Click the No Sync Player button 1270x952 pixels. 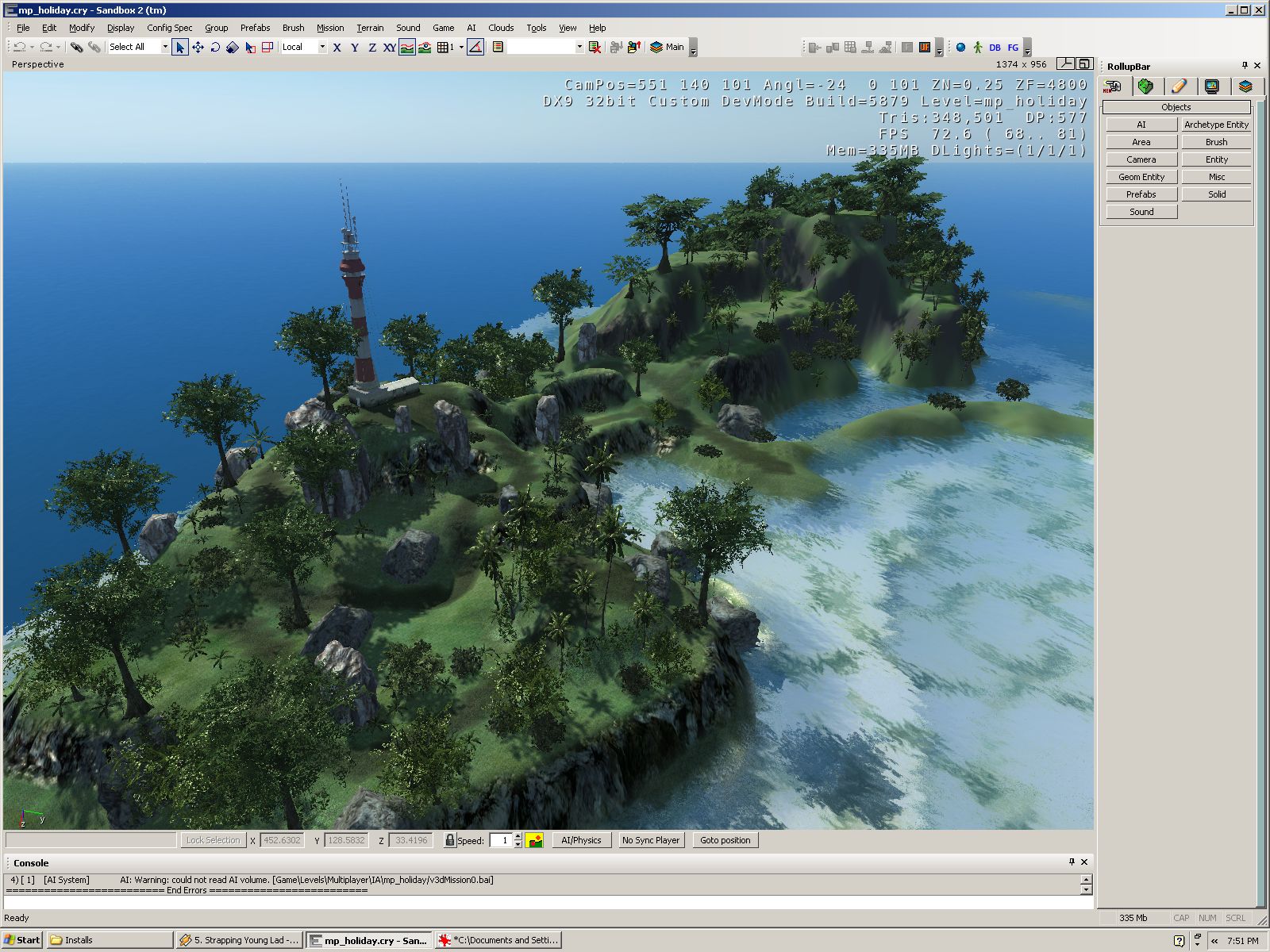pos(651,840)
